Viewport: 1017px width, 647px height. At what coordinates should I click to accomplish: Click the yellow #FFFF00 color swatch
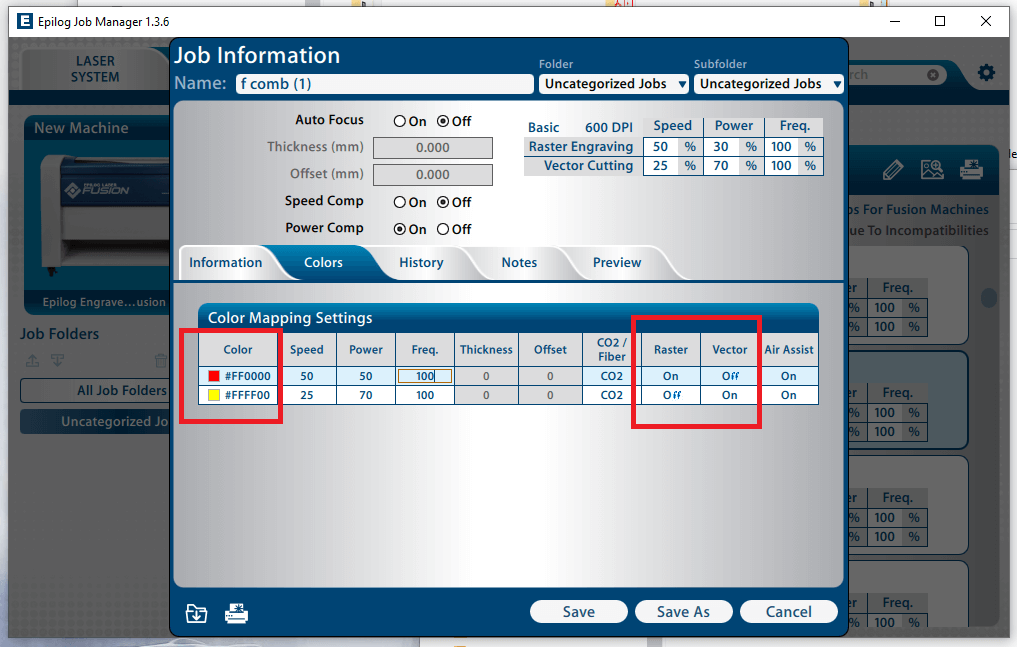[x=213, y=395]
